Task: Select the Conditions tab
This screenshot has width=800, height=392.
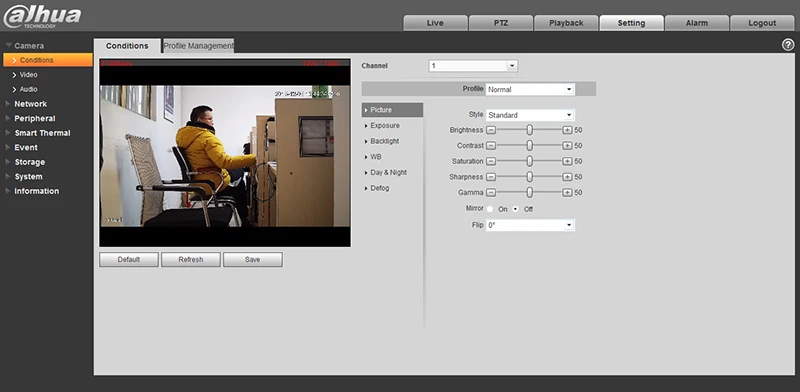Action: click(x=127, y=46)
